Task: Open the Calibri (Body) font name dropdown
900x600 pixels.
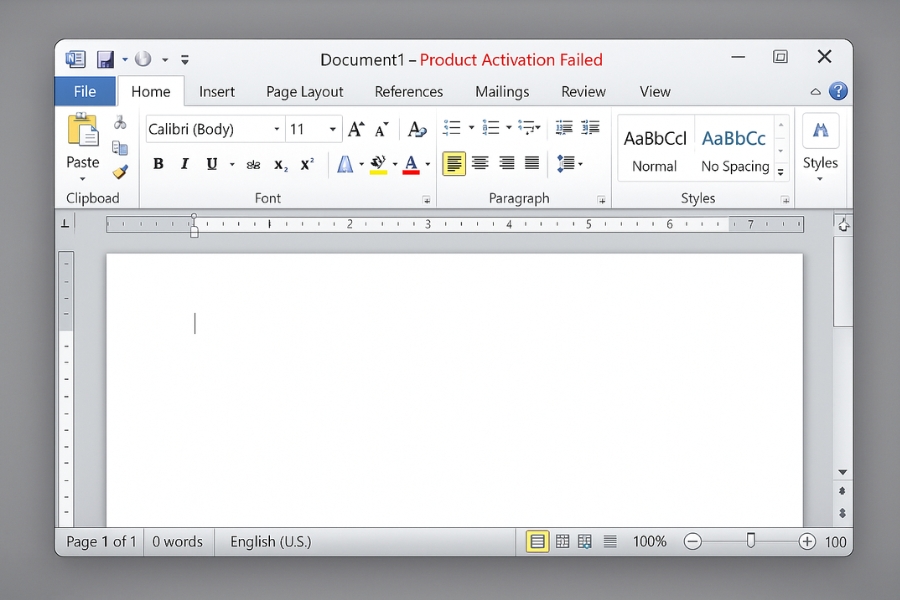Action: pos(276,129)
